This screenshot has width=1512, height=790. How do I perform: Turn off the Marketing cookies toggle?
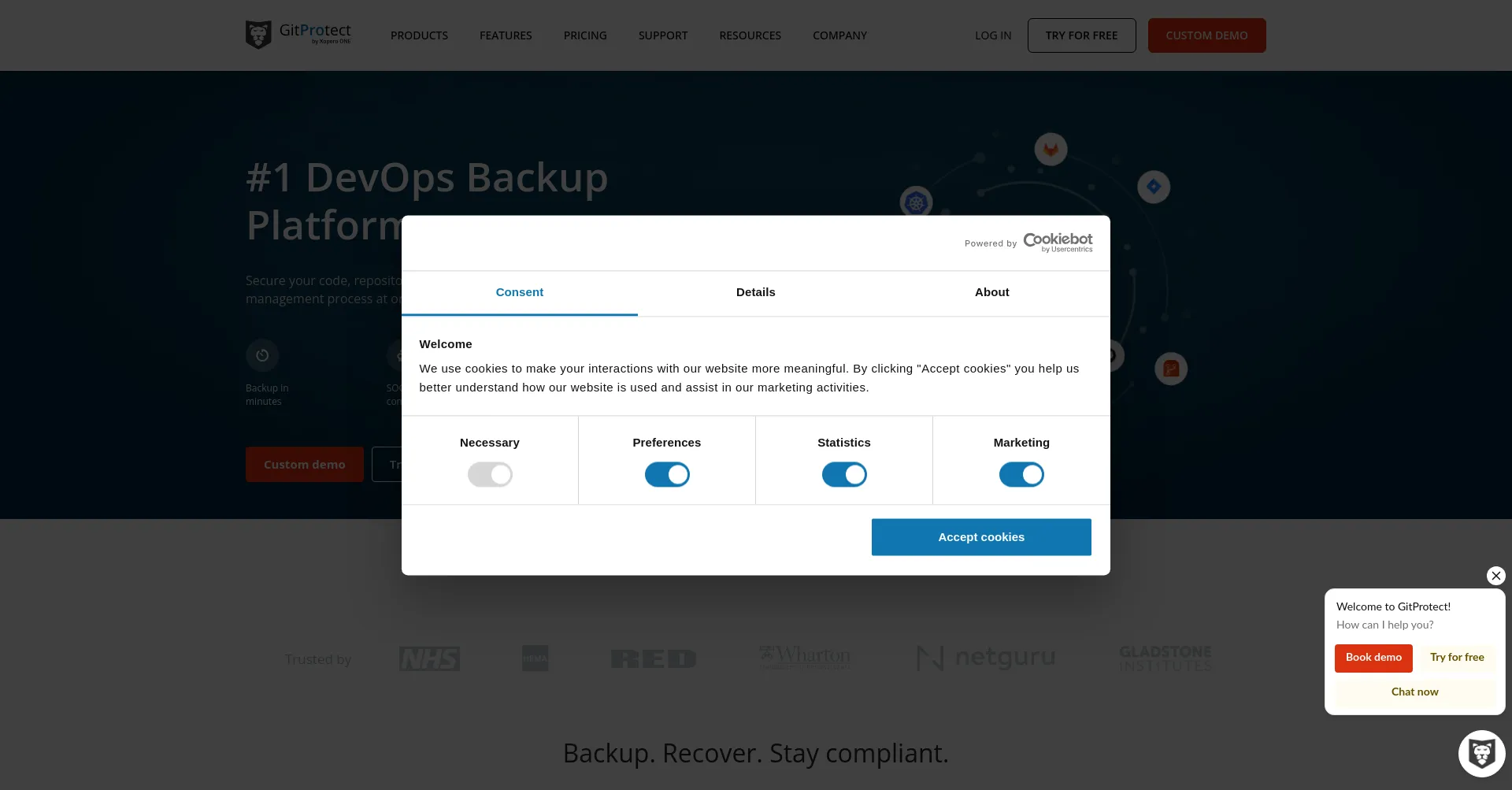[1021, 474]
